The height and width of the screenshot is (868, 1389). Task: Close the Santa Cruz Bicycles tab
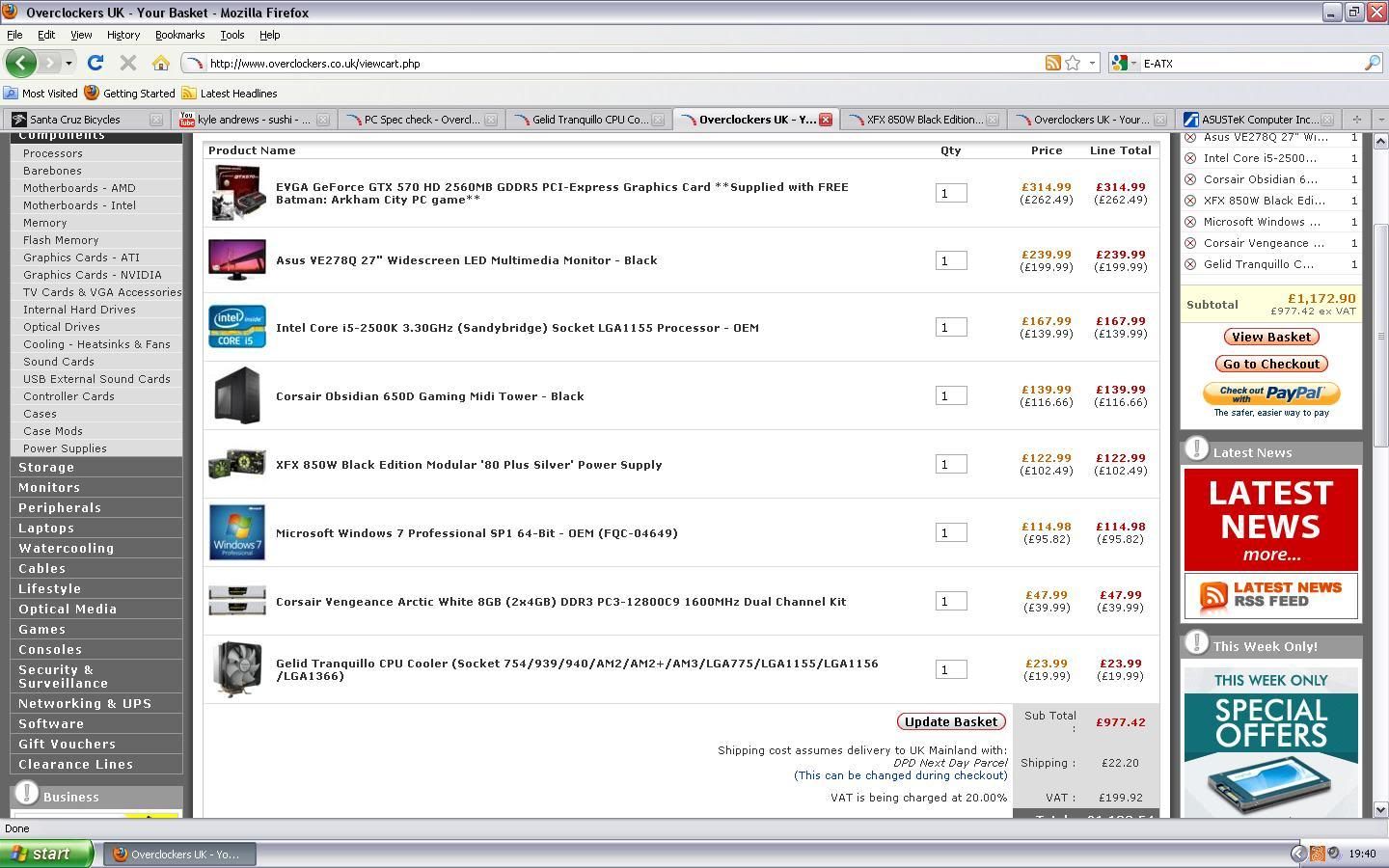[x=156, y=120]
